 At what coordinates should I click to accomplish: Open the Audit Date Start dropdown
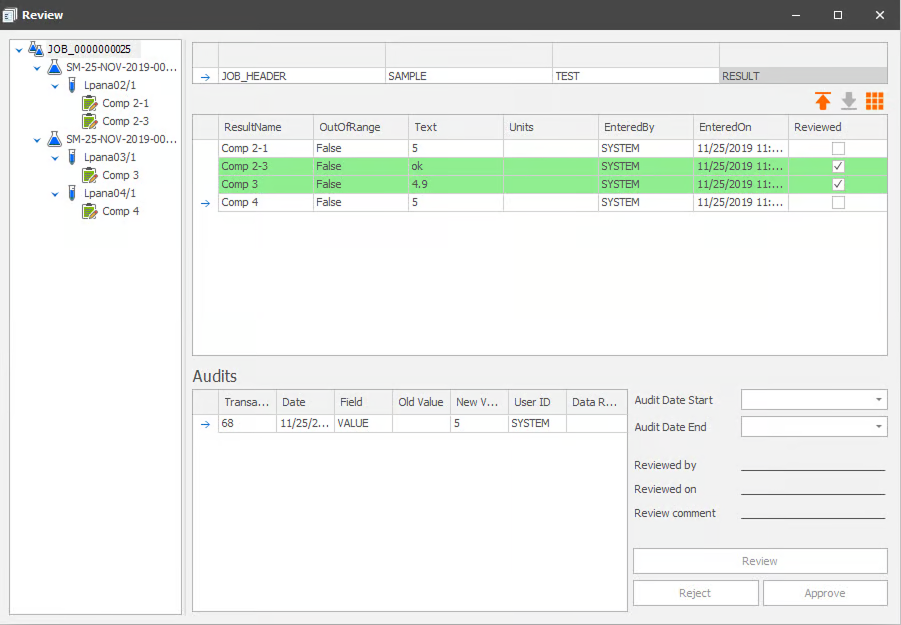pyautogui.click(x=880, y=399)
